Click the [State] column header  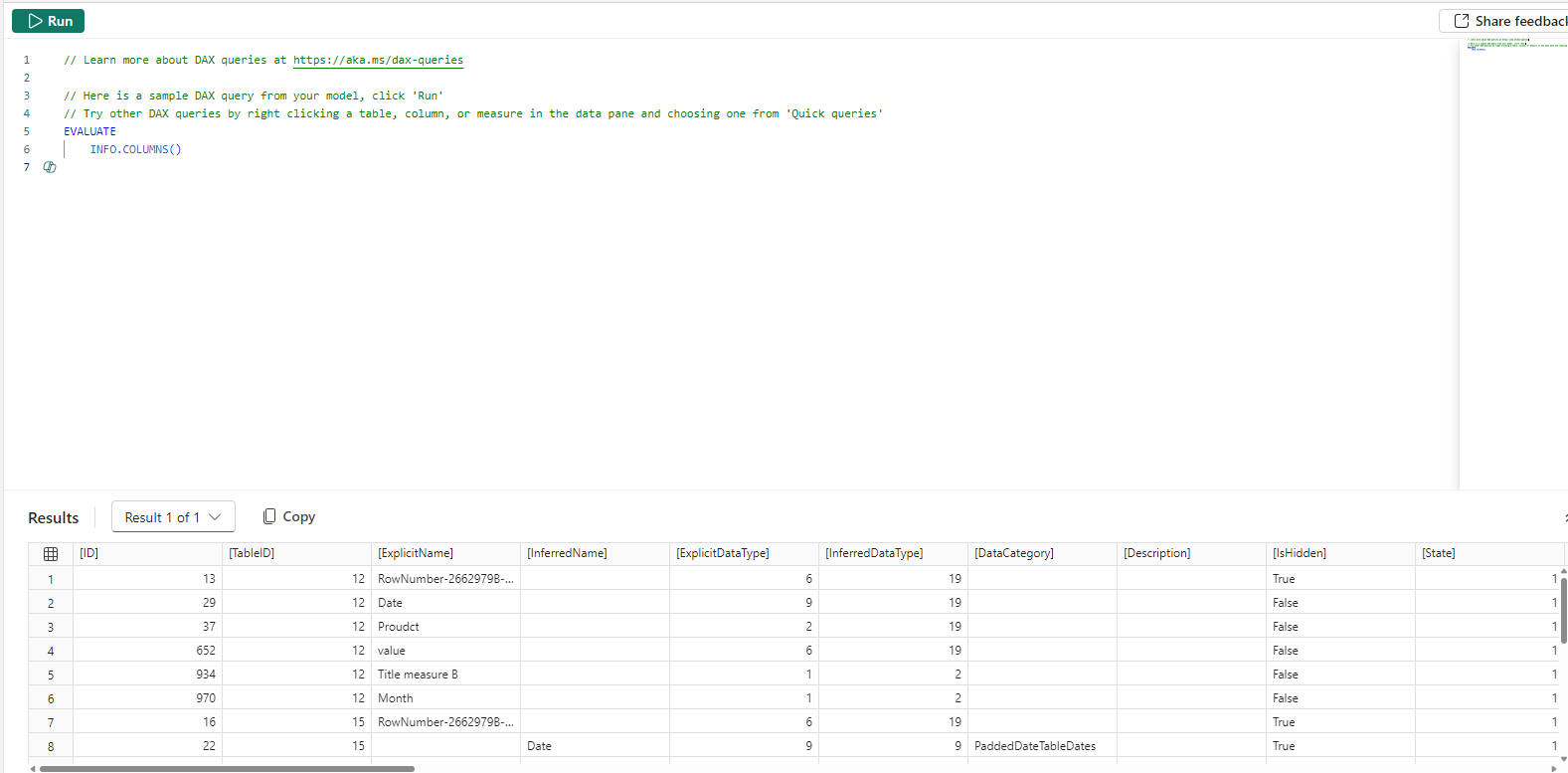coord(1489,553)
